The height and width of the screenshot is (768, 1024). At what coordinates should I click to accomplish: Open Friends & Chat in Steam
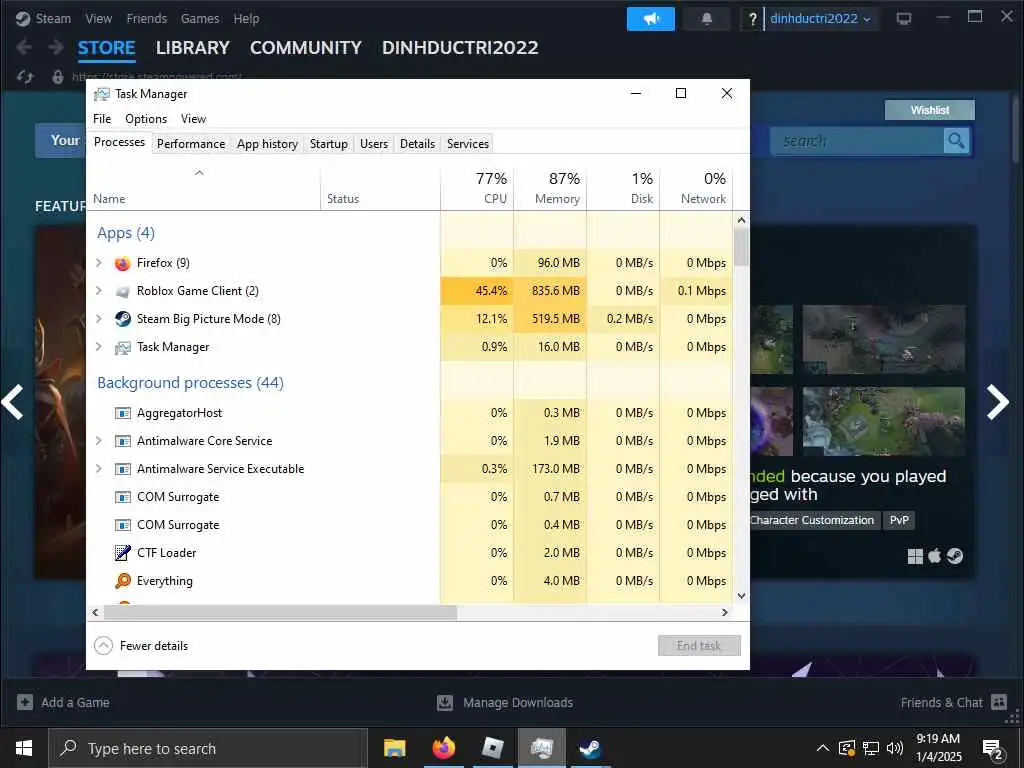click(953, 703)
